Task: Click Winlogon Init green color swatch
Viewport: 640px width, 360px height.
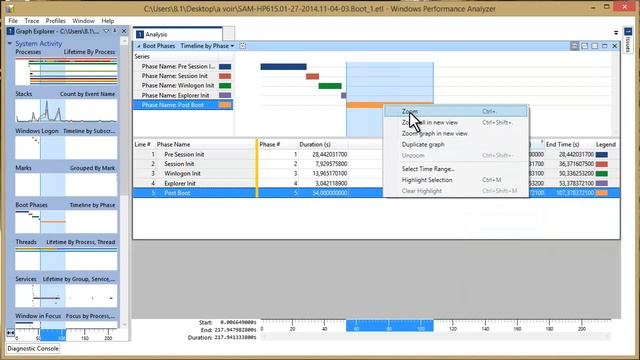Action: click(x=225, y=86)
